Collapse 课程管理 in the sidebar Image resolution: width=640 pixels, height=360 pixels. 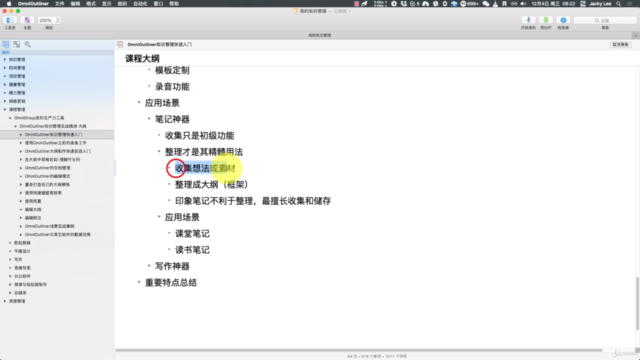pos(5,109)
